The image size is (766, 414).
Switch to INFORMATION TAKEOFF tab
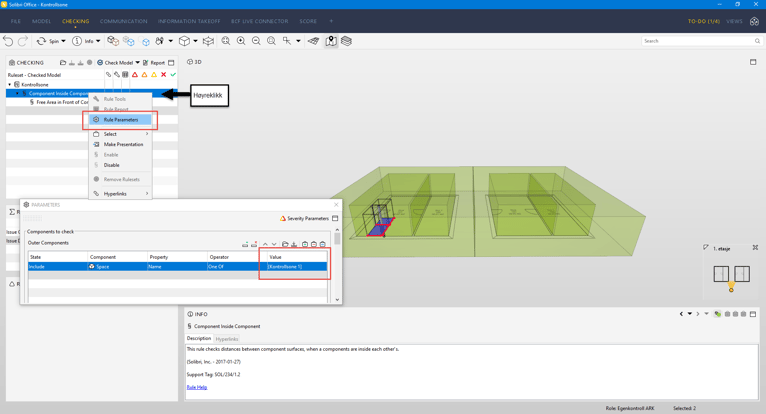tap(189, 22)
